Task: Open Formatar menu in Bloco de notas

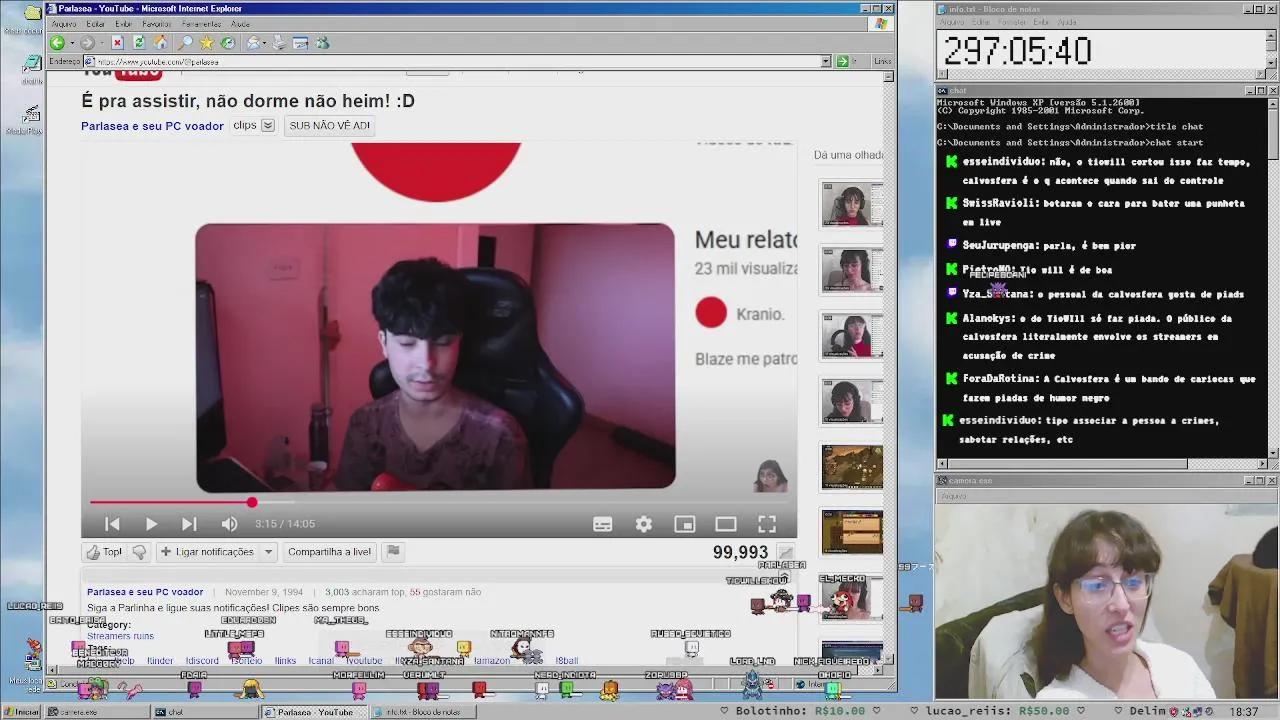Action: 1011,22
